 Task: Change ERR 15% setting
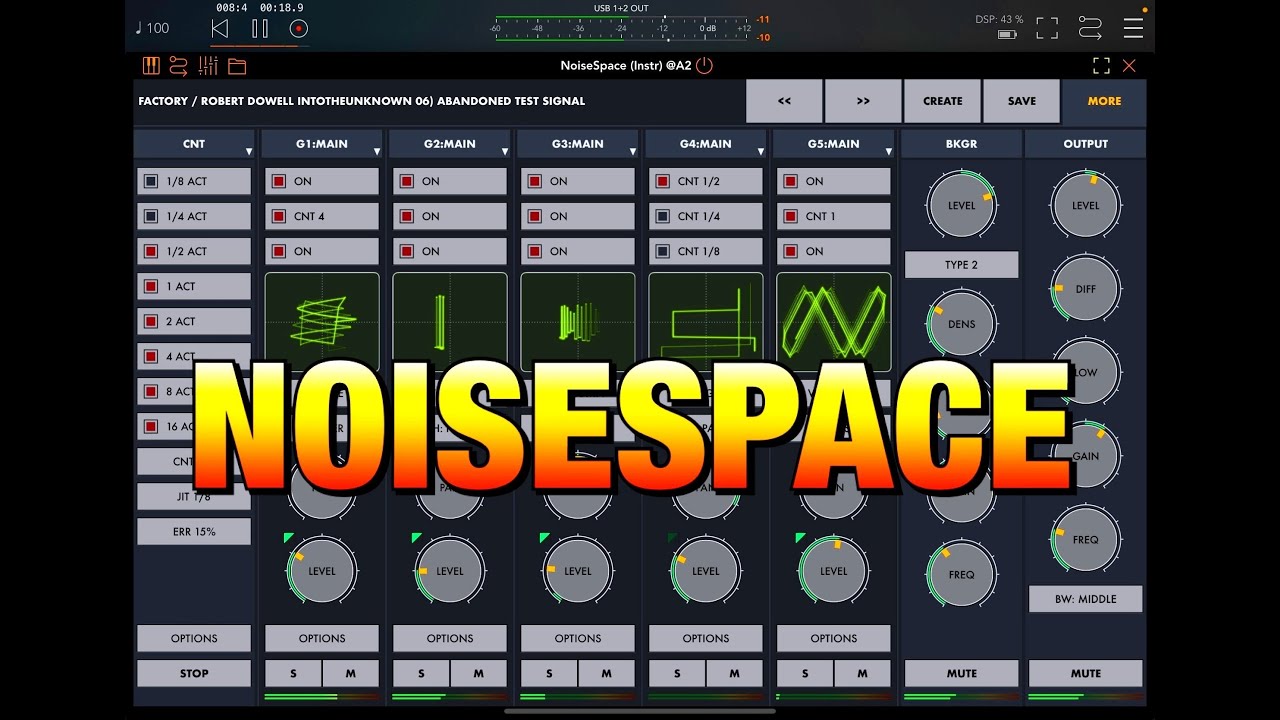[x=194, y=531]
